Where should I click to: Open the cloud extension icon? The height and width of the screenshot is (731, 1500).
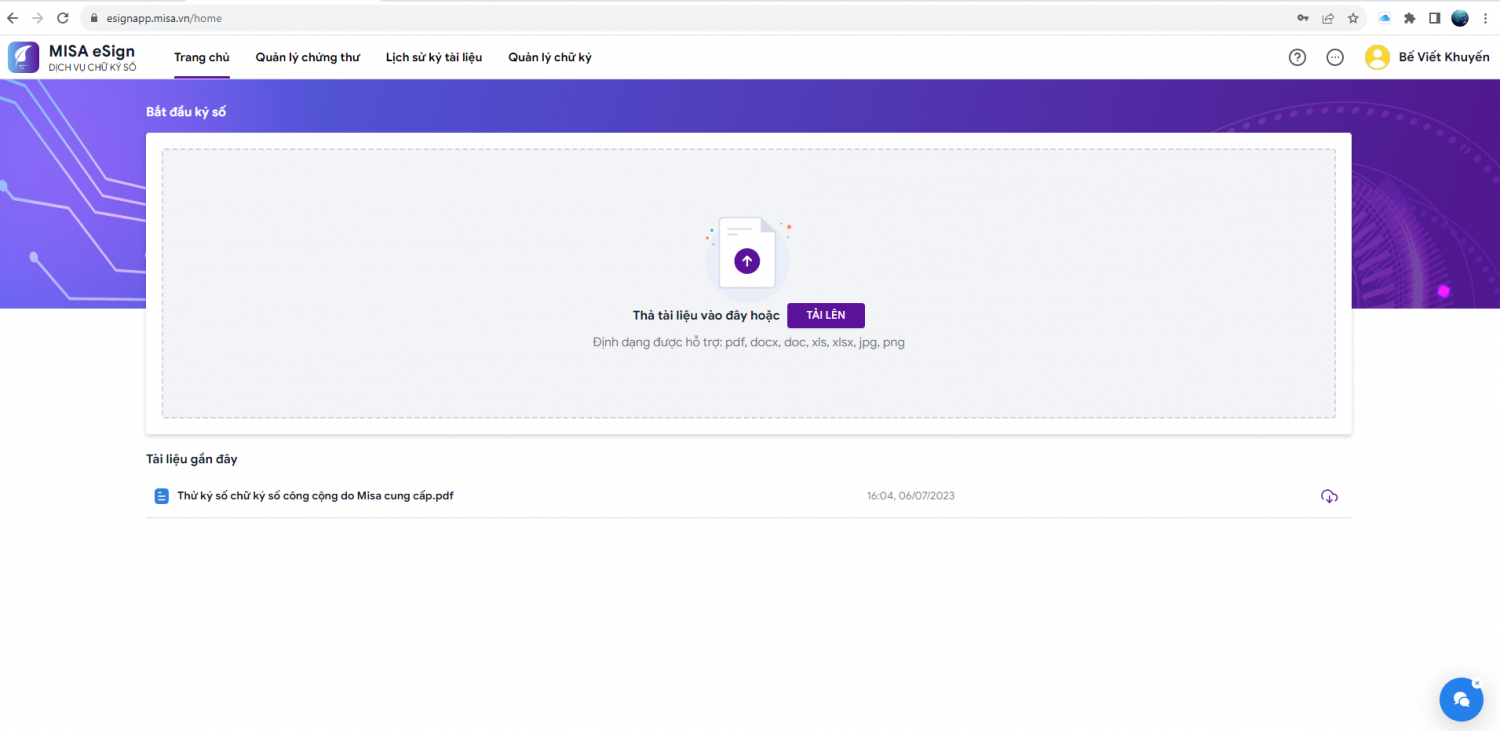click(x=1385, y=18)
